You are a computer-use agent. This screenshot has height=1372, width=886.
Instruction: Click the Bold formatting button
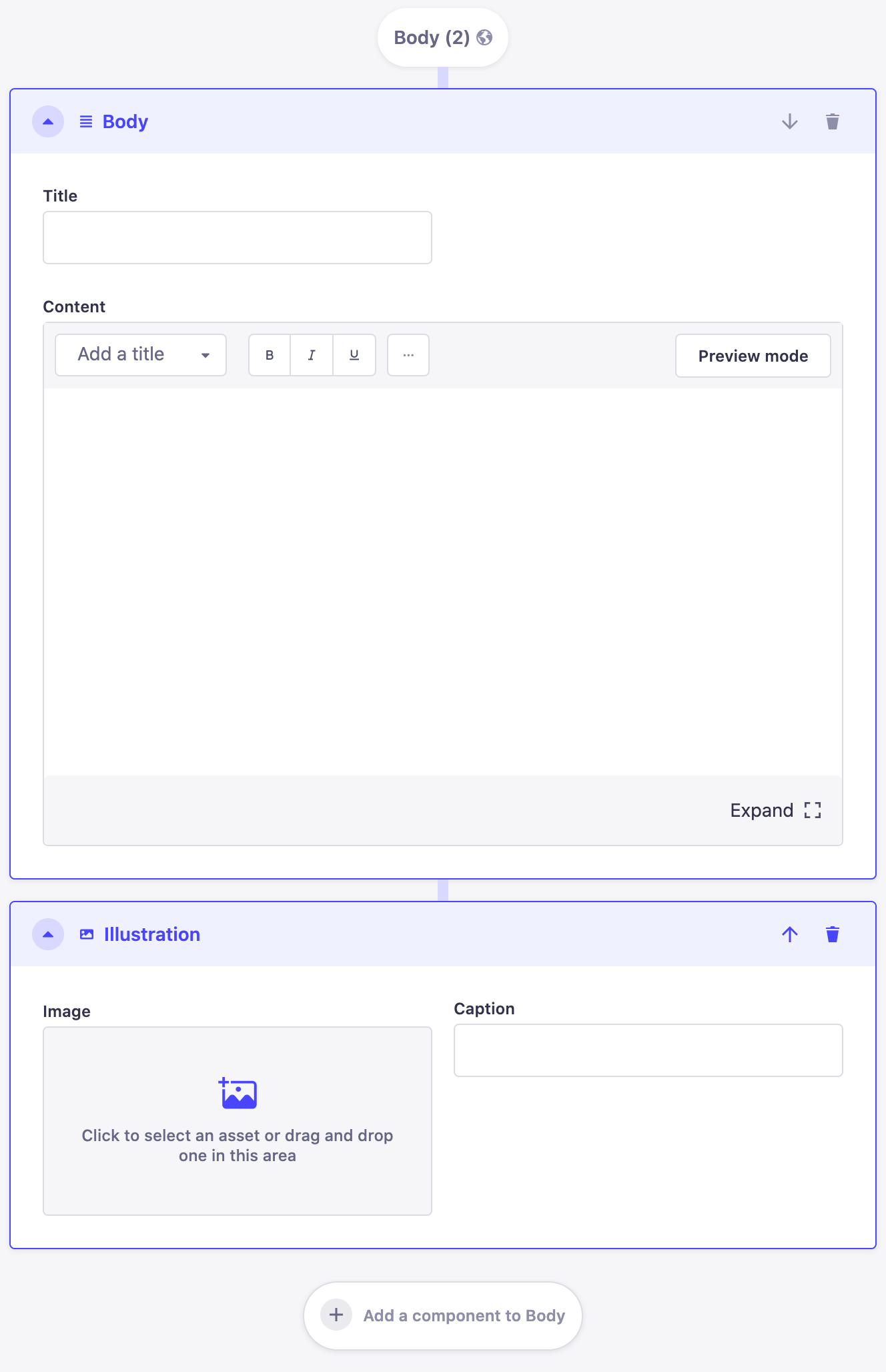(x=270, y=355)
